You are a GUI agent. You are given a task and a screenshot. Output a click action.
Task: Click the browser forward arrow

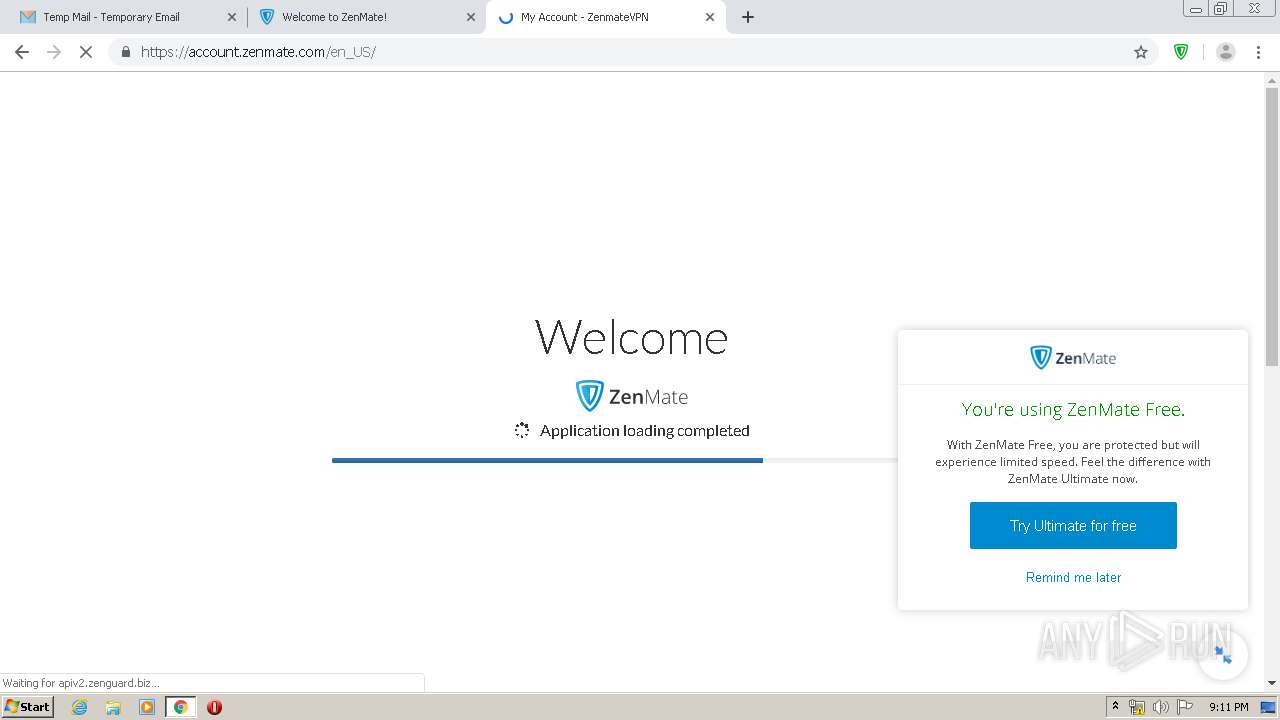[54, 52]
